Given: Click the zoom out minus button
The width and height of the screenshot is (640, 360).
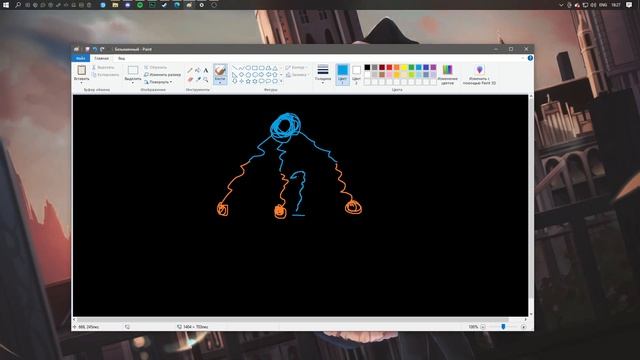Looking at the screenshot, I should tap(483, 327).
